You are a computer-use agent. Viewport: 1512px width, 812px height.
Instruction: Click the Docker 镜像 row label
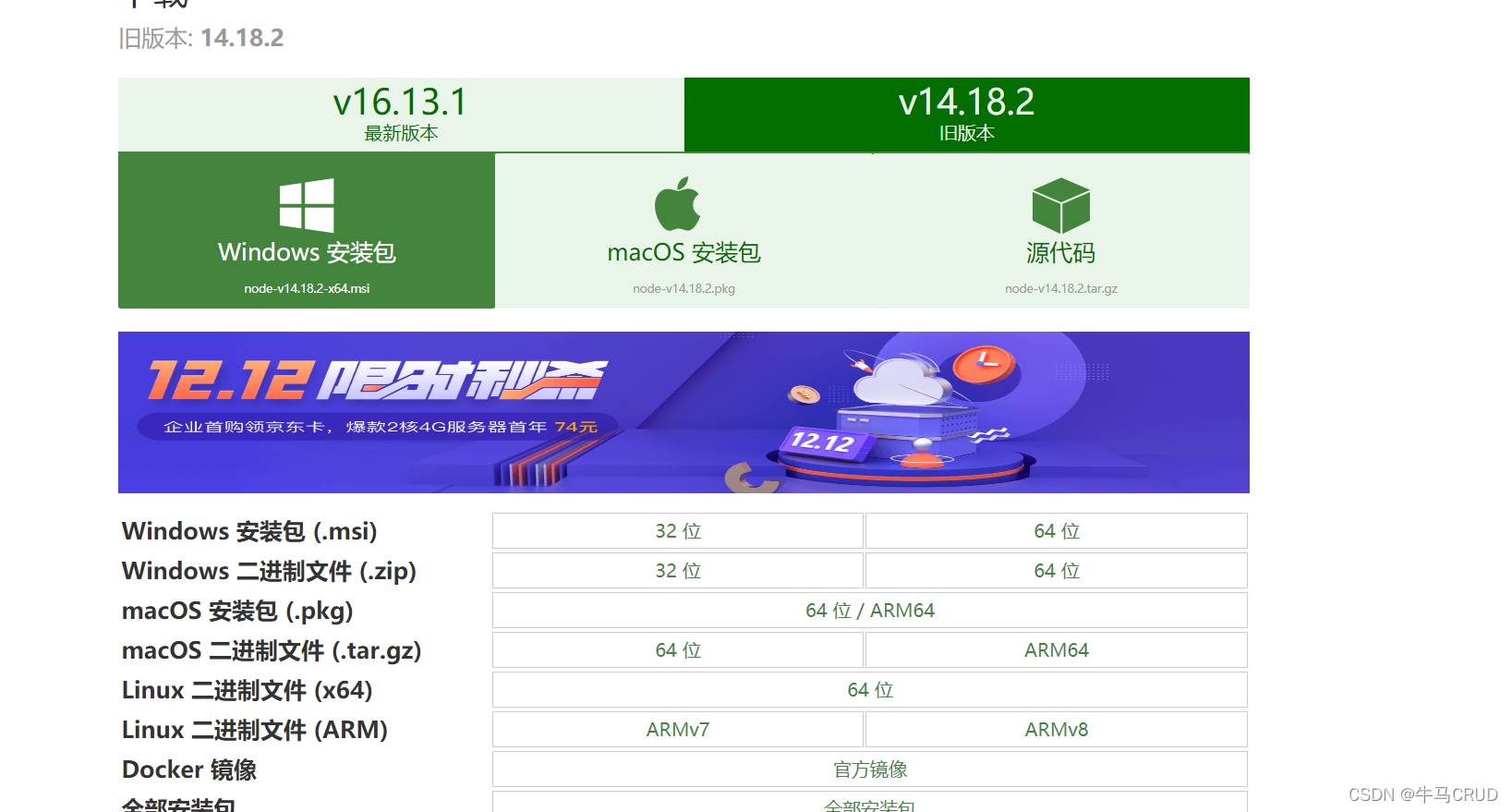tap(189, 770)
